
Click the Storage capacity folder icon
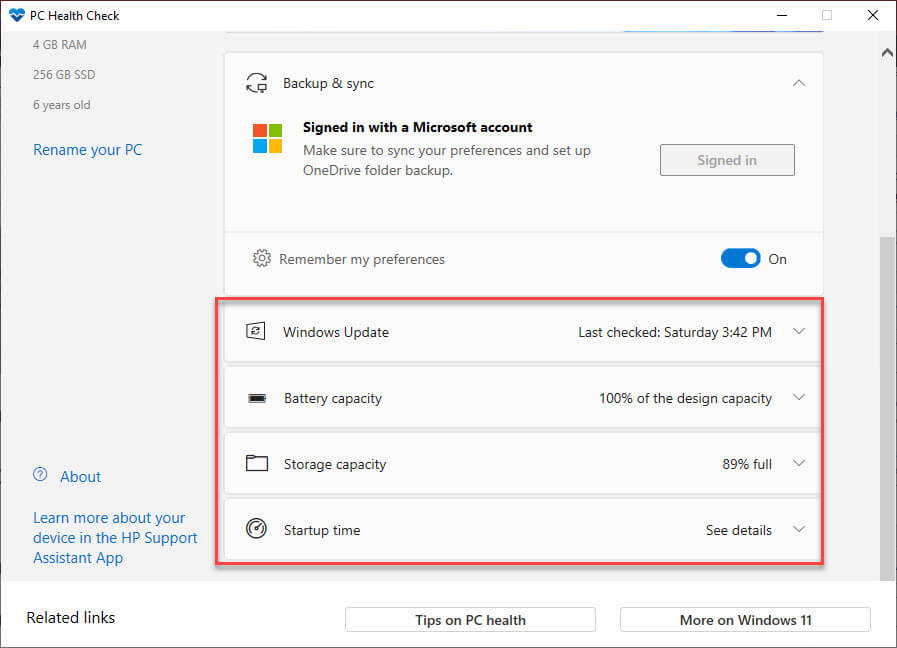click(257, 464)
